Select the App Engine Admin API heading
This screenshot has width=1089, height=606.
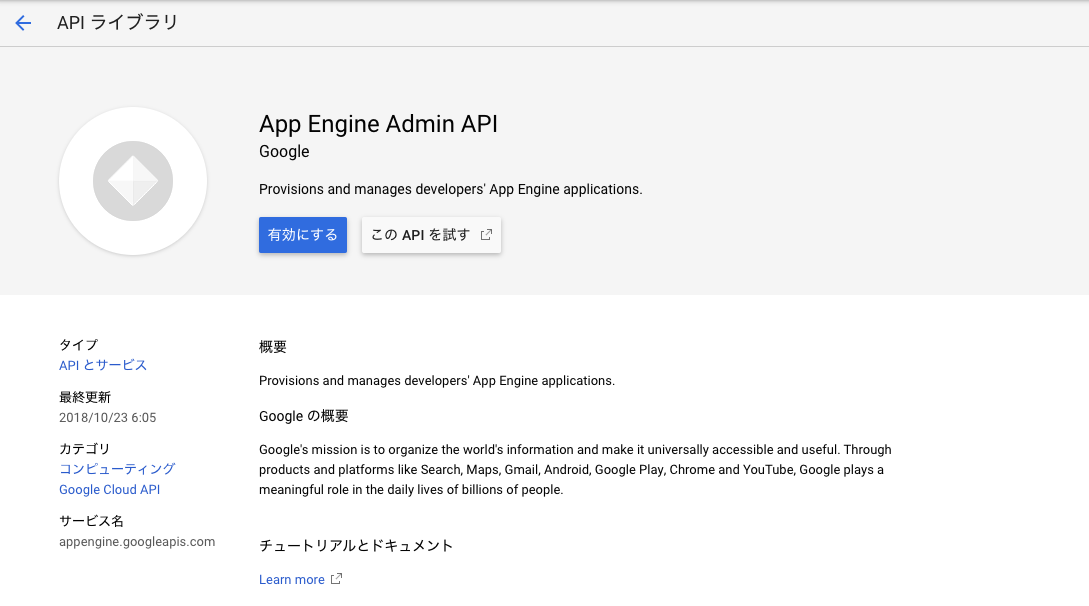(378, 124)
